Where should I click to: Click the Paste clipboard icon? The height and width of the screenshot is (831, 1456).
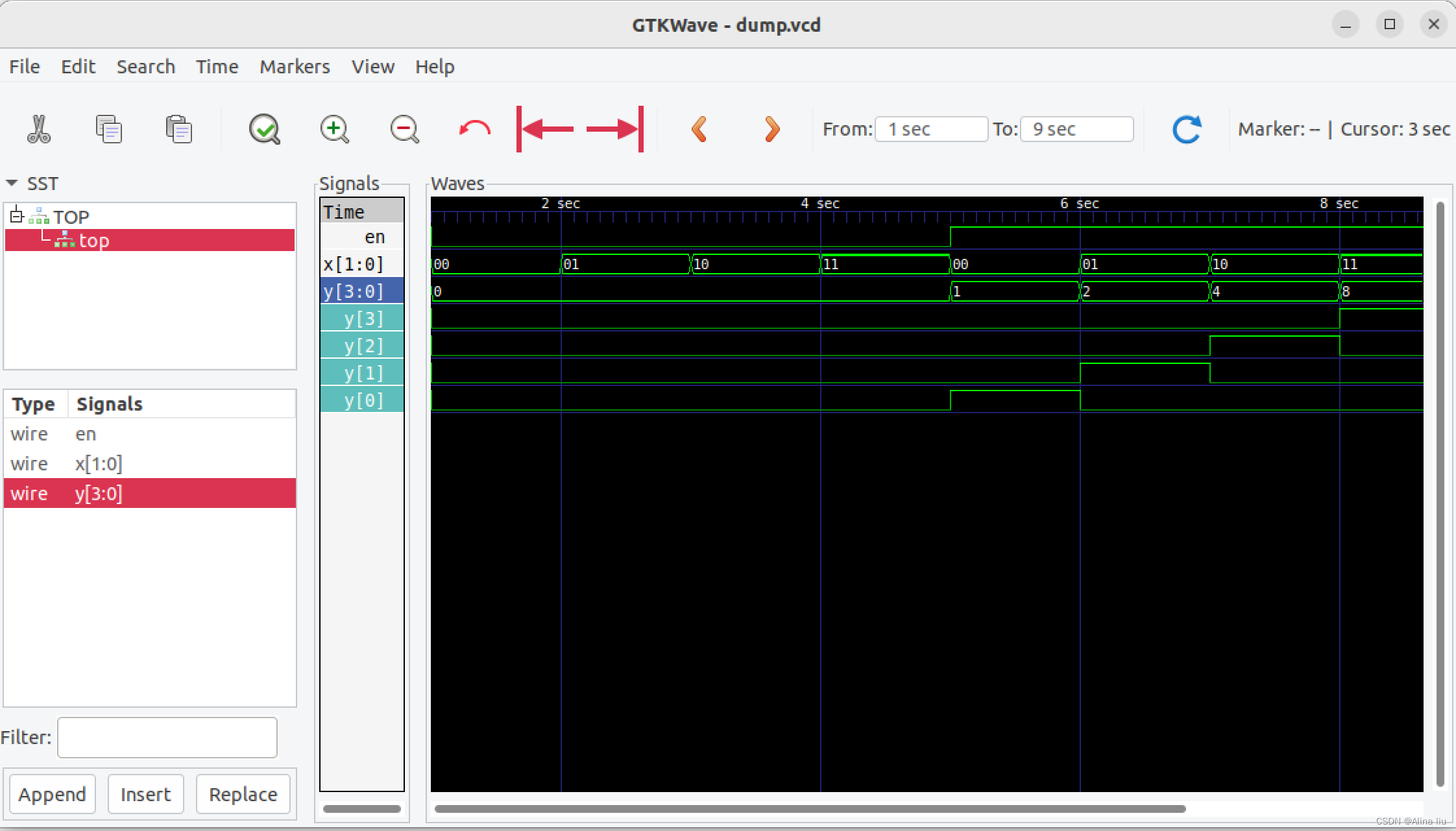[x=178, y=129]
